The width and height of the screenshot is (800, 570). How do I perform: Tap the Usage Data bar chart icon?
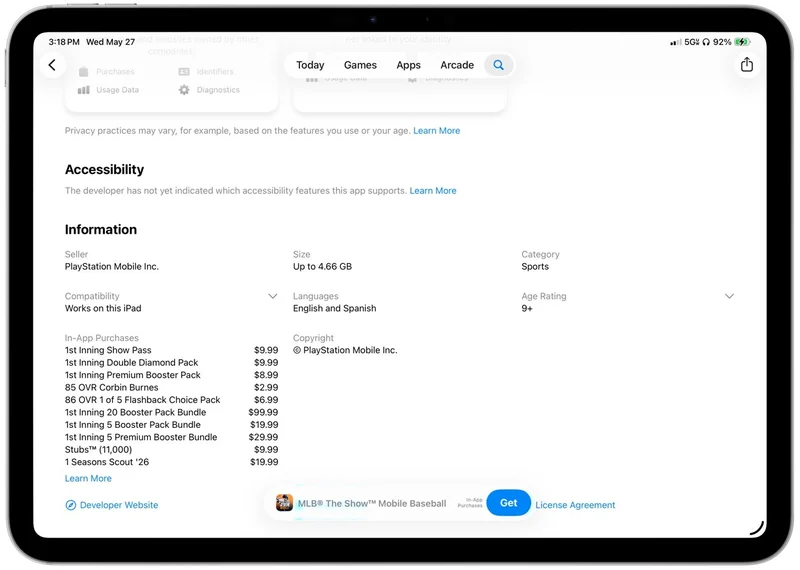pyautogui.click(x=83, y=90)
